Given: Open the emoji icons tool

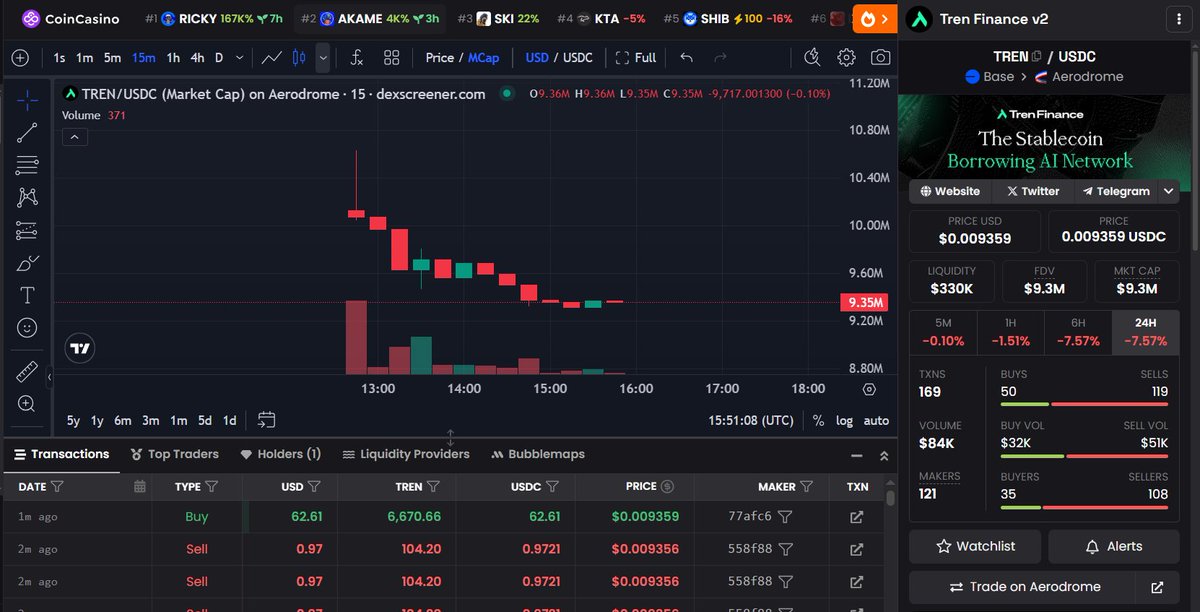Looking at the screenshot, I should pyautogui.click(x=27, y=328).
